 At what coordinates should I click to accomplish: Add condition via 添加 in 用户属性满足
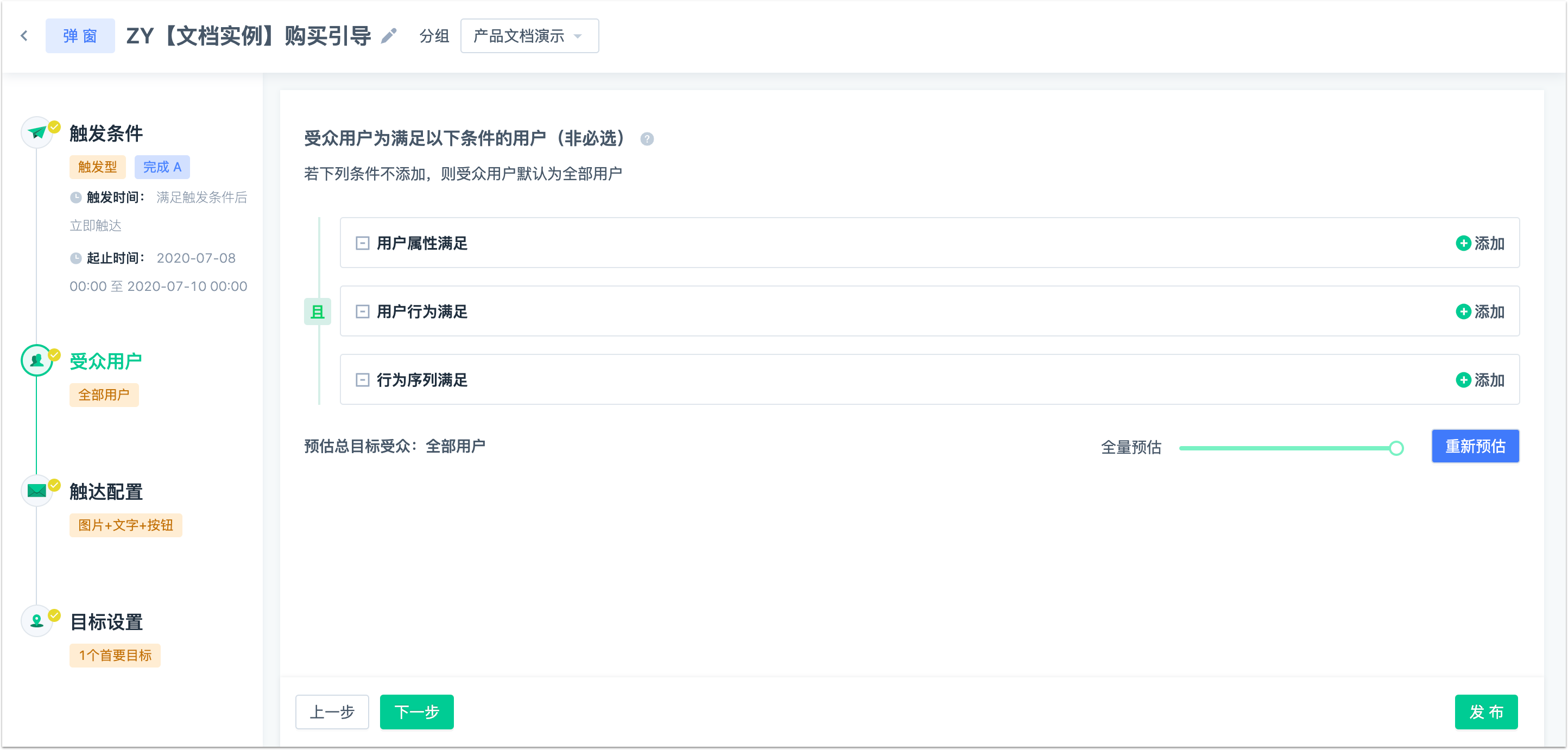pos(1480,243)
